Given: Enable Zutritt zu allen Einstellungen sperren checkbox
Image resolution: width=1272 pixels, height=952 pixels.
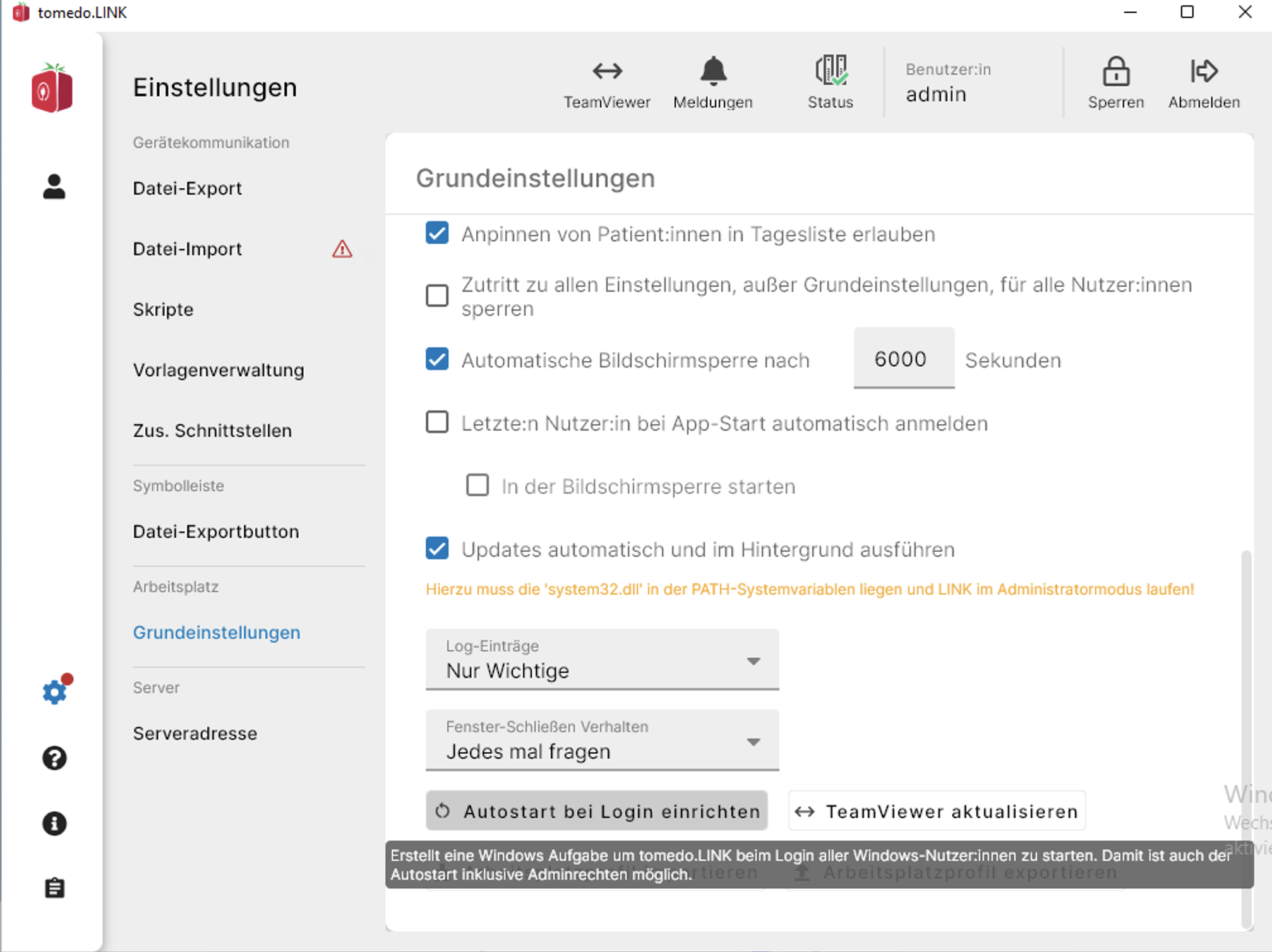Looking at the screenshot, I should 437,295.
